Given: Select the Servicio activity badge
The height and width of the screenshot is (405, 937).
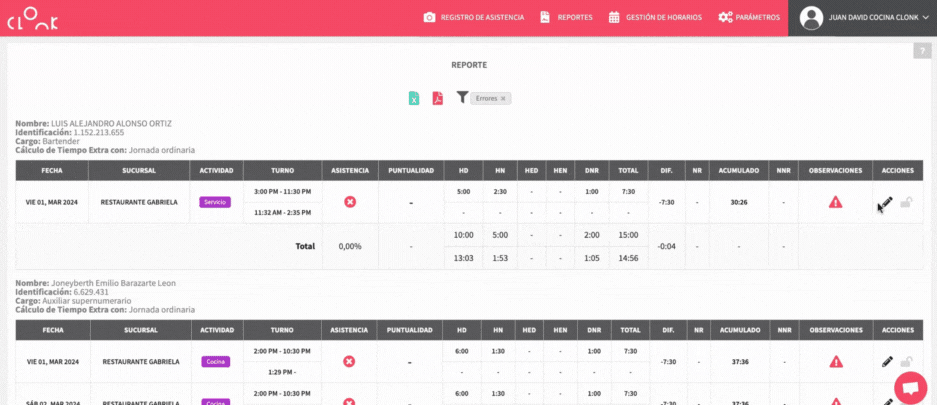Looking at the screenshot, I should (x=215, y=202).
